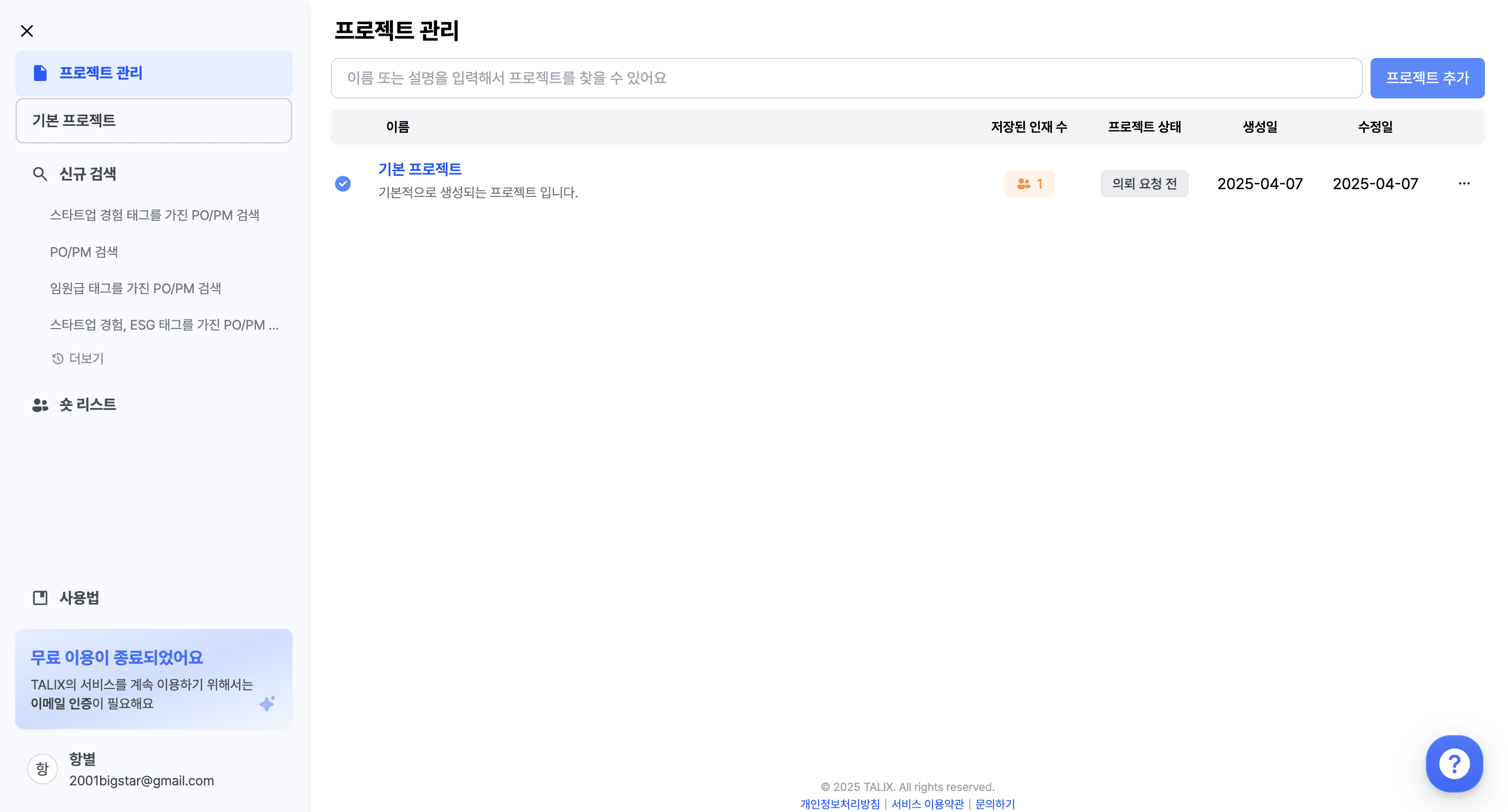The height and width of the screenshot is (812, 1508).
Task: Open the 기본 프로젝트 link in table
Action: pos(420,169)
